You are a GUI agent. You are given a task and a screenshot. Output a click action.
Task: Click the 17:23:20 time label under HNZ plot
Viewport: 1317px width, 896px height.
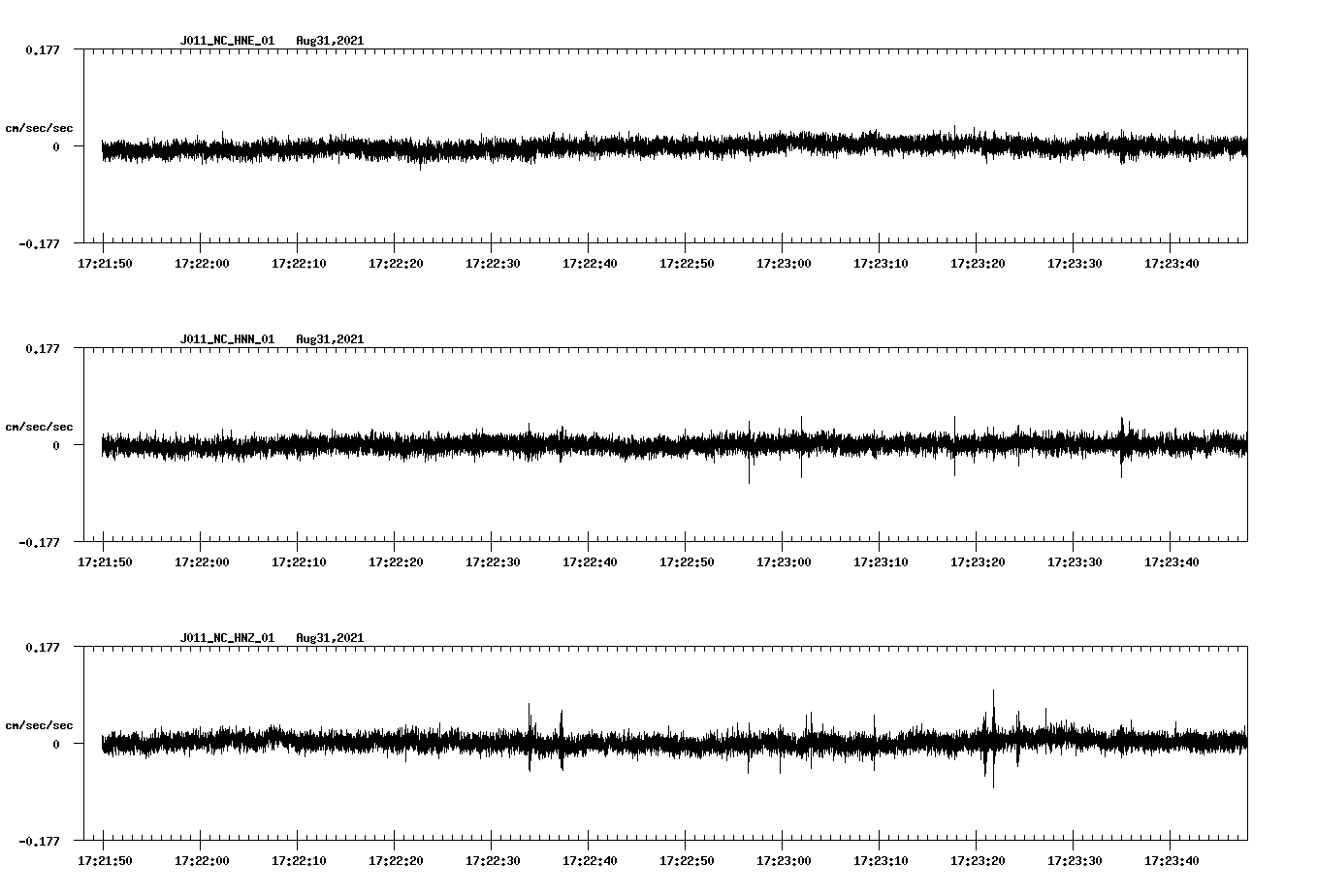[x=978, y=861]
